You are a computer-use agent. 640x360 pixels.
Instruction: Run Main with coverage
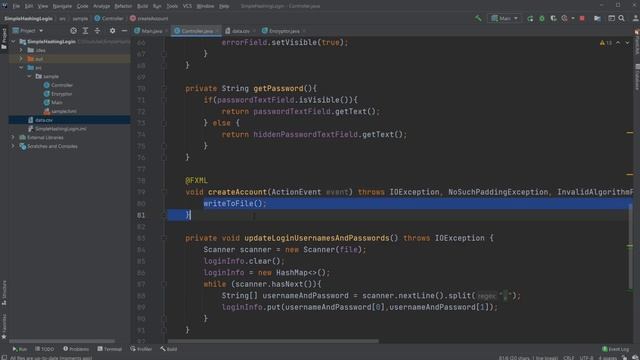(553, 18)
